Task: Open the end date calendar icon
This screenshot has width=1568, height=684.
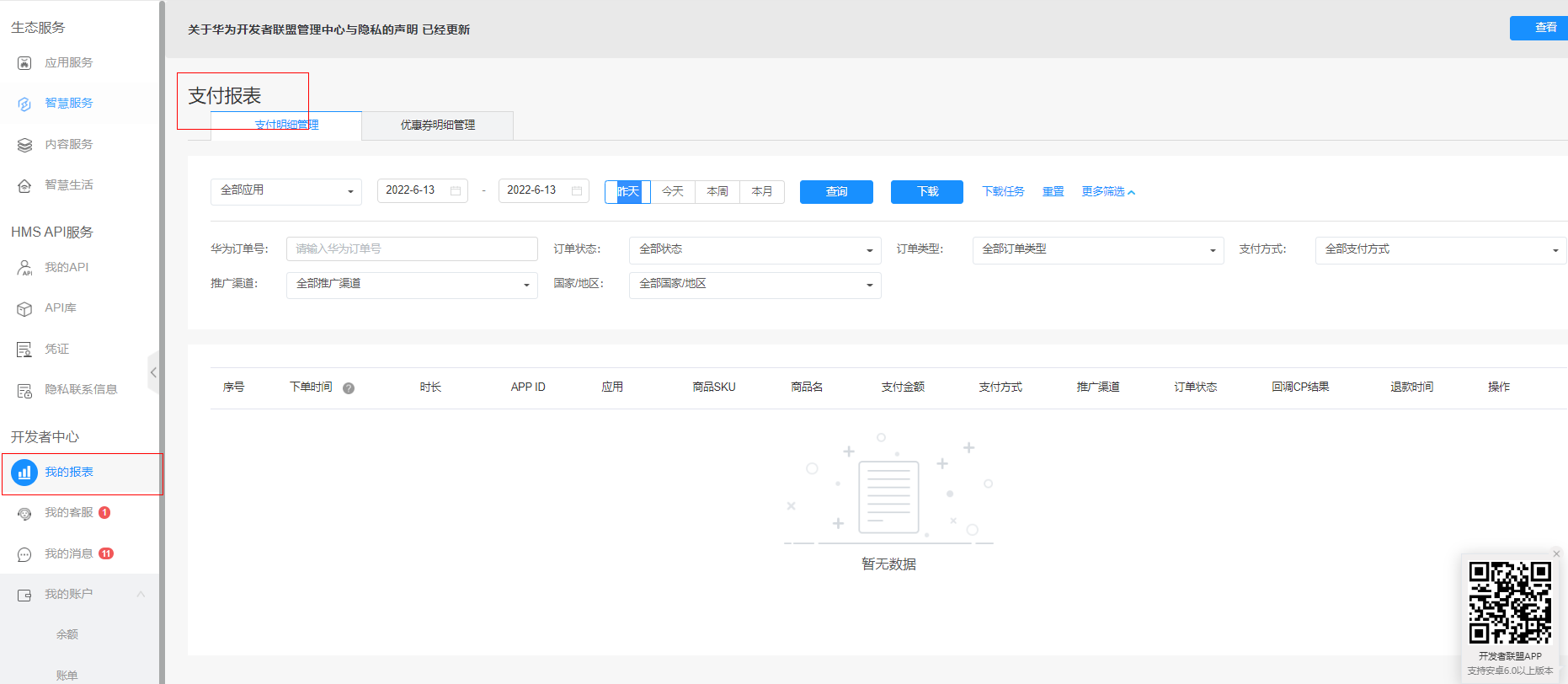Action: click(577, 191)
